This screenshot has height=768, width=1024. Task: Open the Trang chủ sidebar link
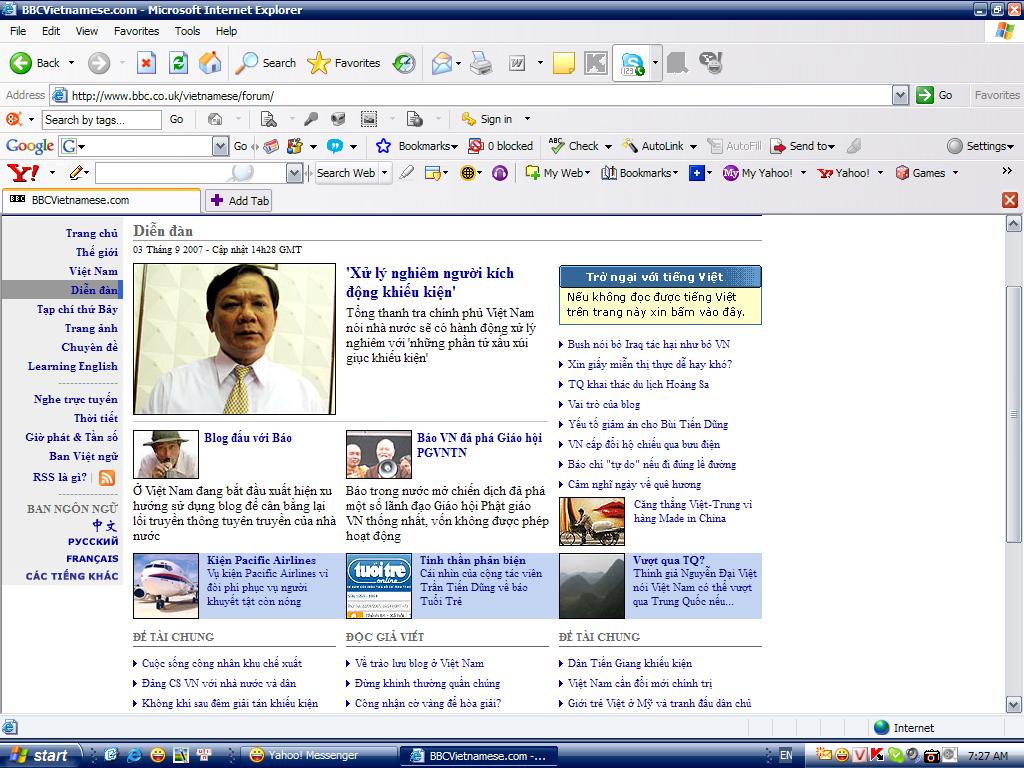(91, 233)
